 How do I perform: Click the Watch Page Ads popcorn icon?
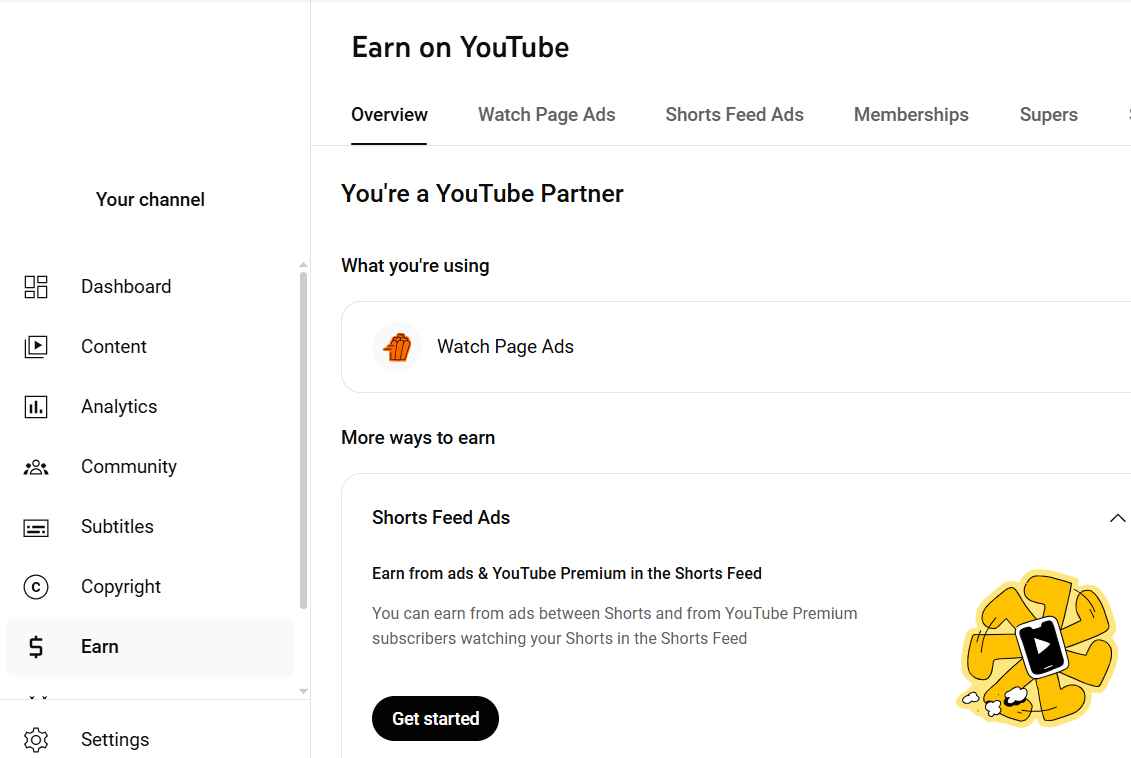397,347
